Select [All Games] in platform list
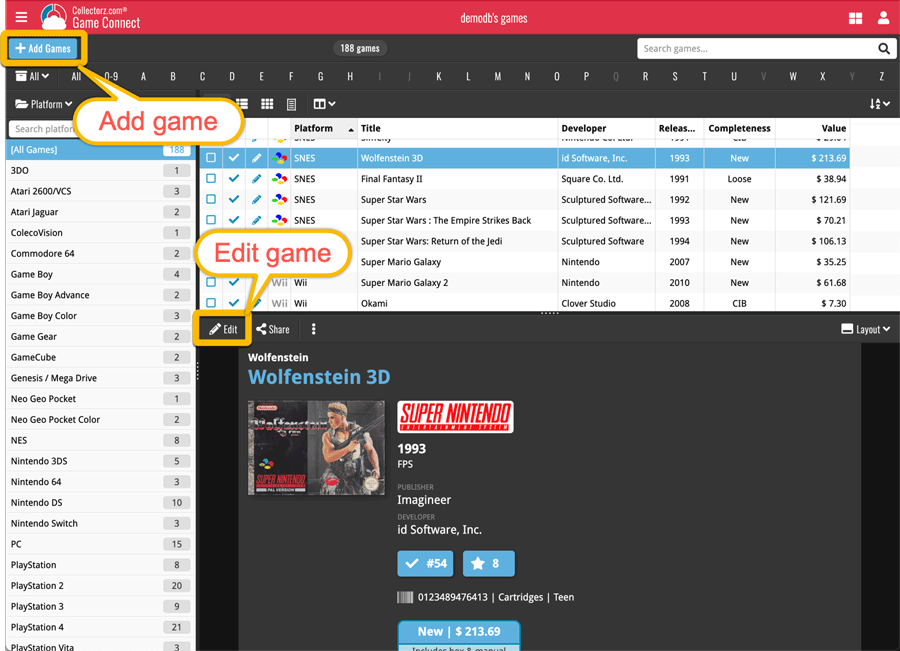Screen dimensions: 900x651 [100, 150]
